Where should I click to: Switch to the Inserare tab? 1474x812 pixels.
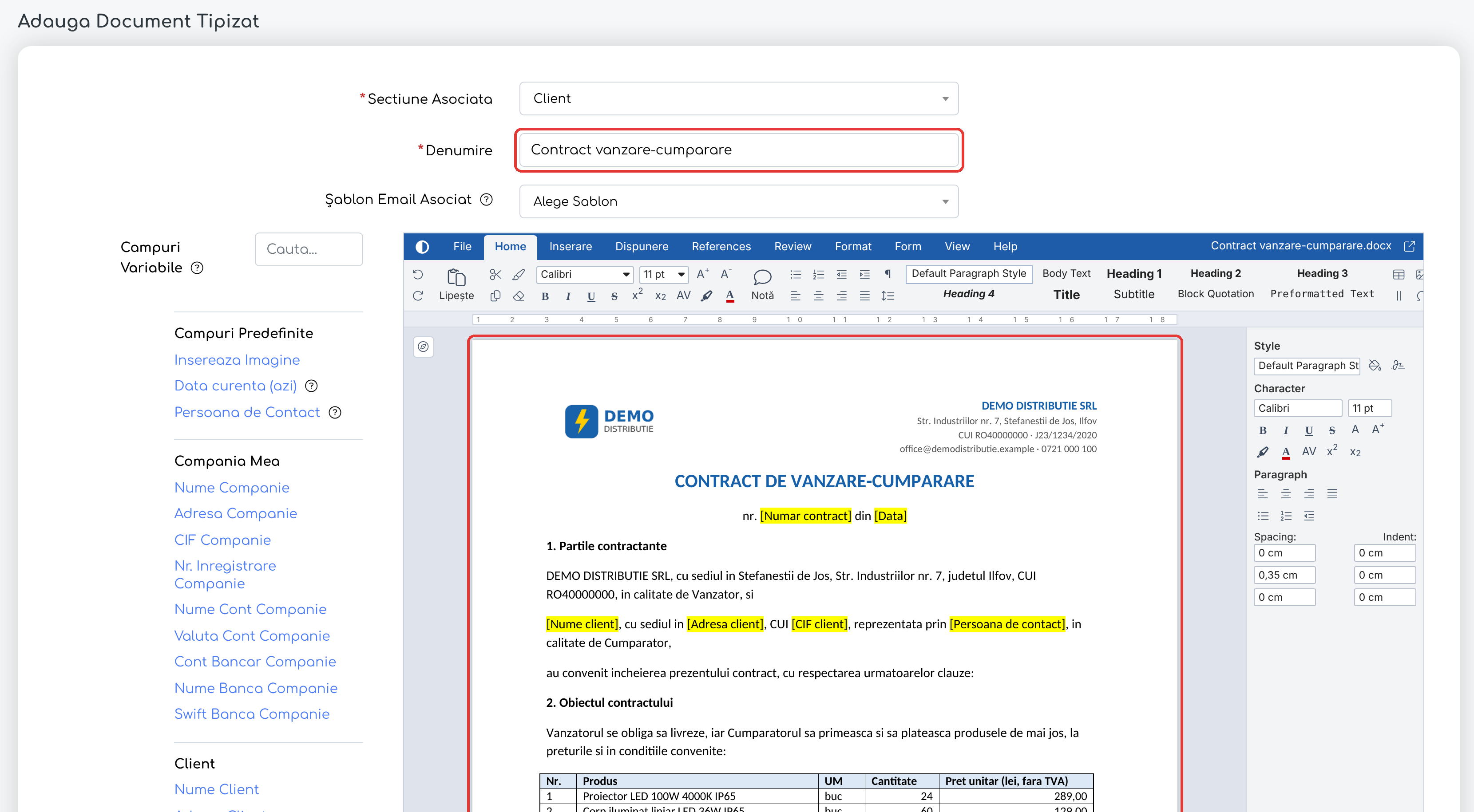click(x=571, y=246)
